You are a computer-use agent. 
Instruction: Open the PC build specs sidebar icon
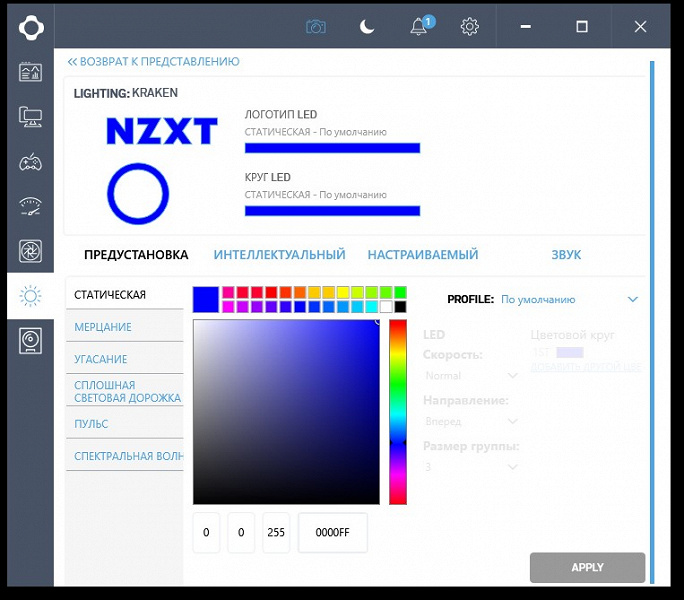pyautogui.click(x=31, y=117)
